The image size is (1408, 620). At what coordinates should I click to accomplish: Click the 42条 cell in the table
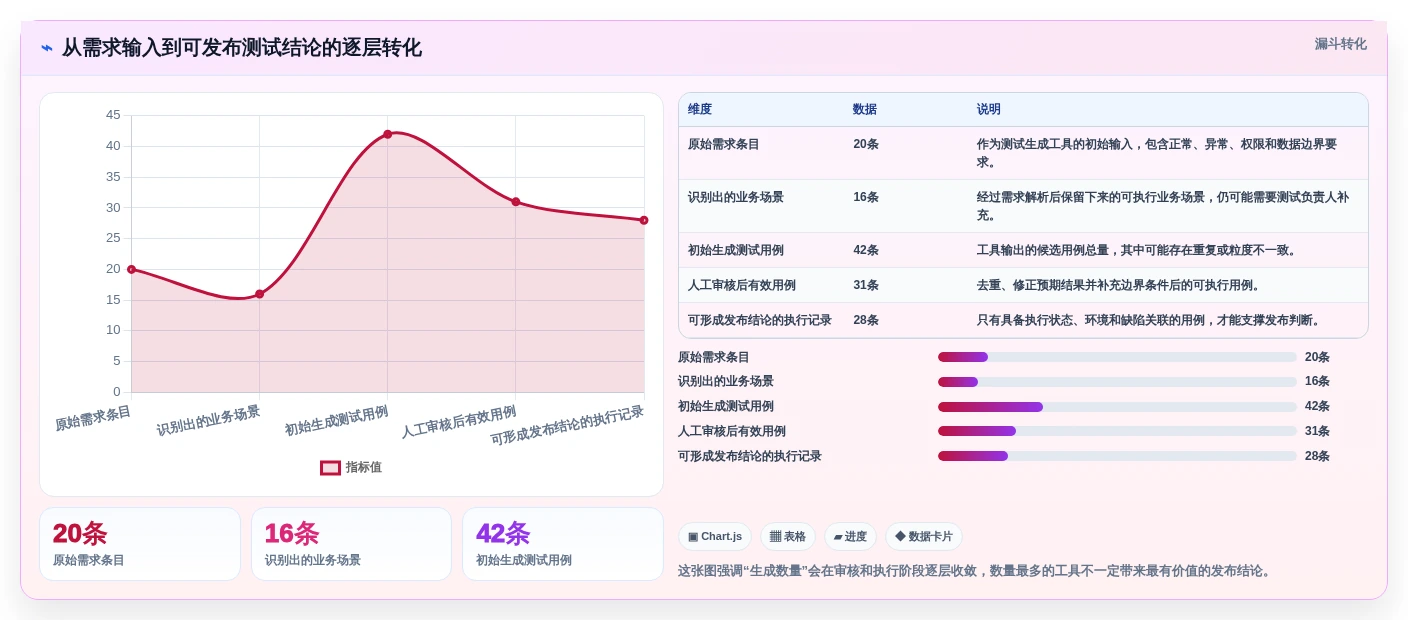pos(866,250)
